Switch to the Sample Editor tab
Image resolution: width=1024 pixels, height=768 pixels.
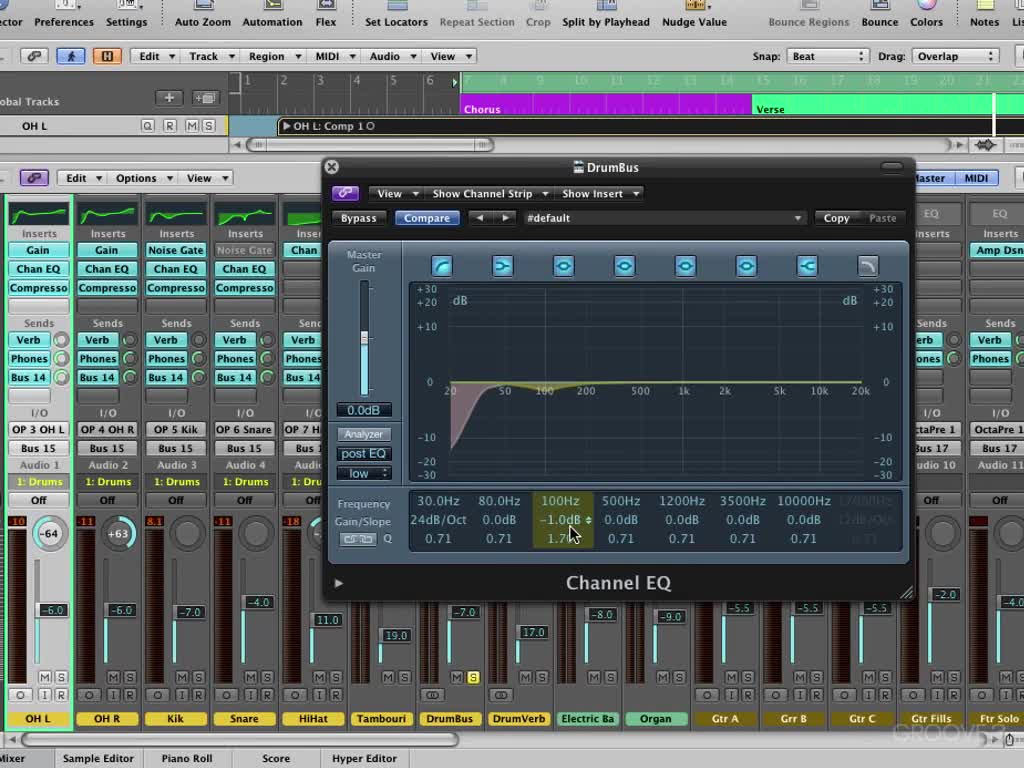point(98,758)
